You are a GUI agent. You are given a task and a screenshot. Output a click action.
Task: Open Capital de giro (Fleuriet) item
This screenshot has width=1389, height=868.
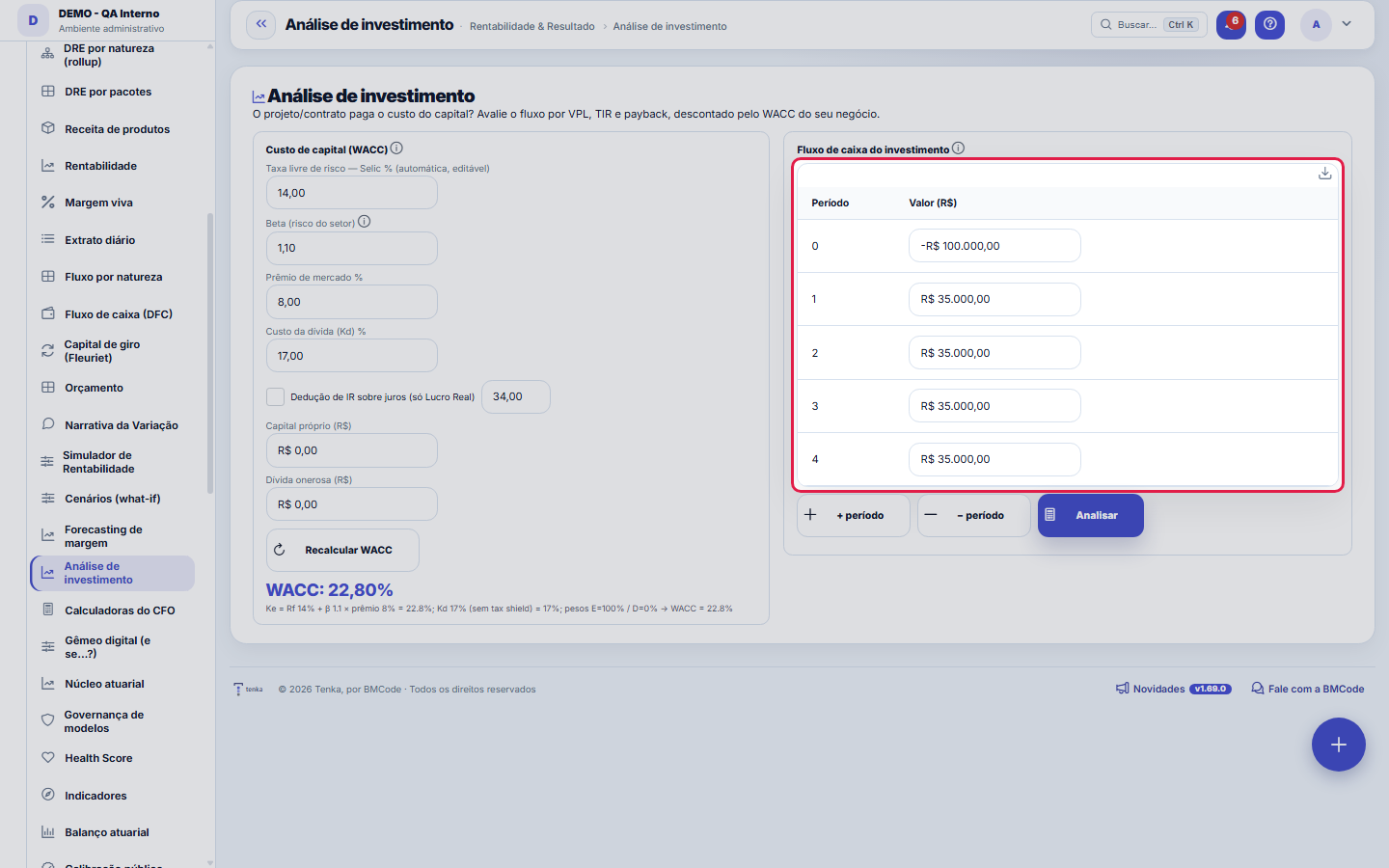112,351
